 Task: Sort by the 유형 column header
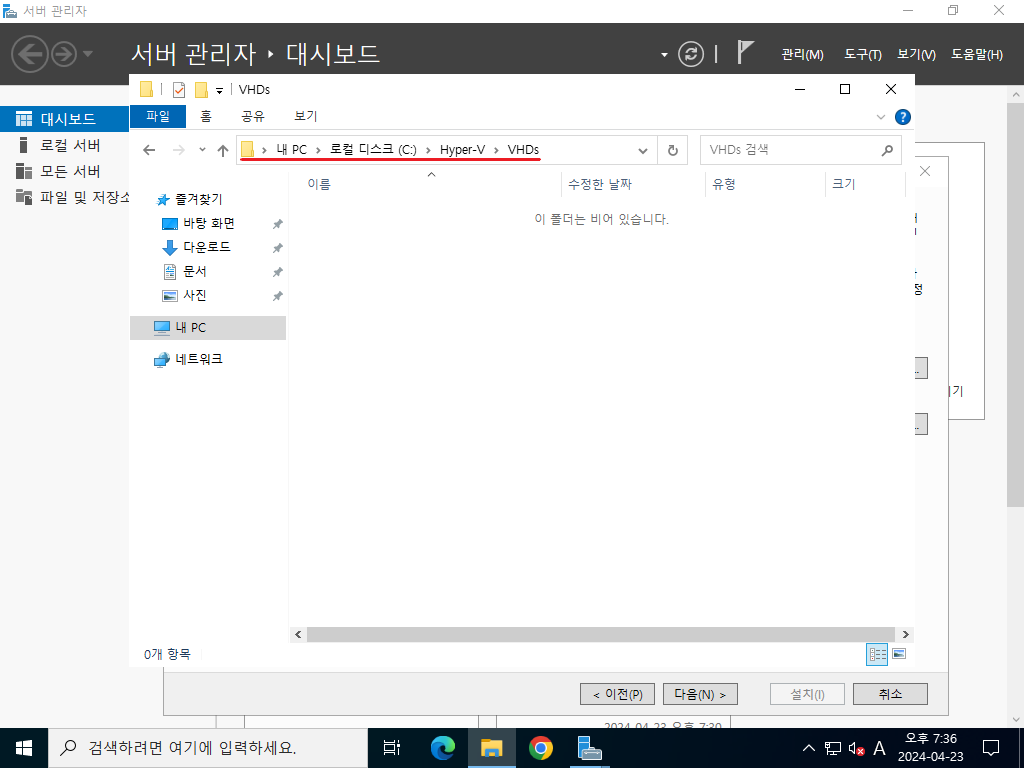coord(765,184)
